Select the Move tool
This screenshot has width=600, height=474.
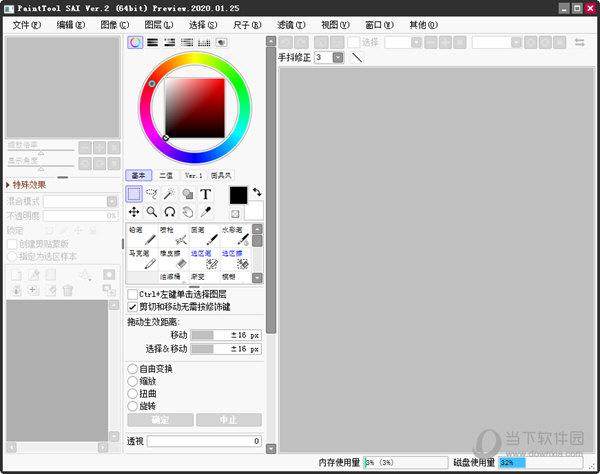(x=134, y=212)
